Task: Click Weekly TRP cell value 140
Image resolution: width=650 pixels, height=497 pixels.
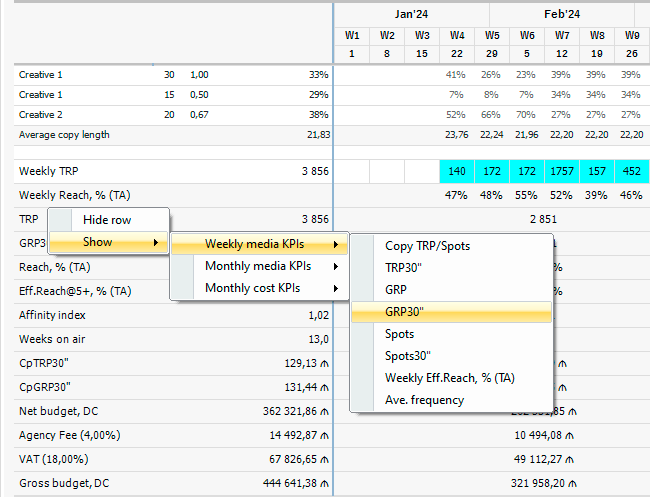Action: [457, 171]
